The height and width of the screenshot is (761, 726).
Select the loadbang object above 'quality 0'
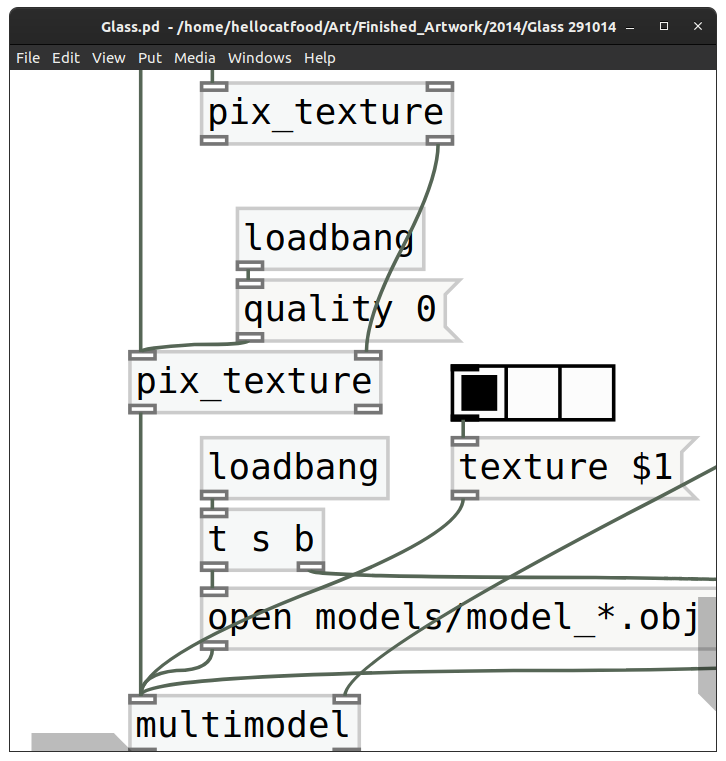[x=330, y=239]
